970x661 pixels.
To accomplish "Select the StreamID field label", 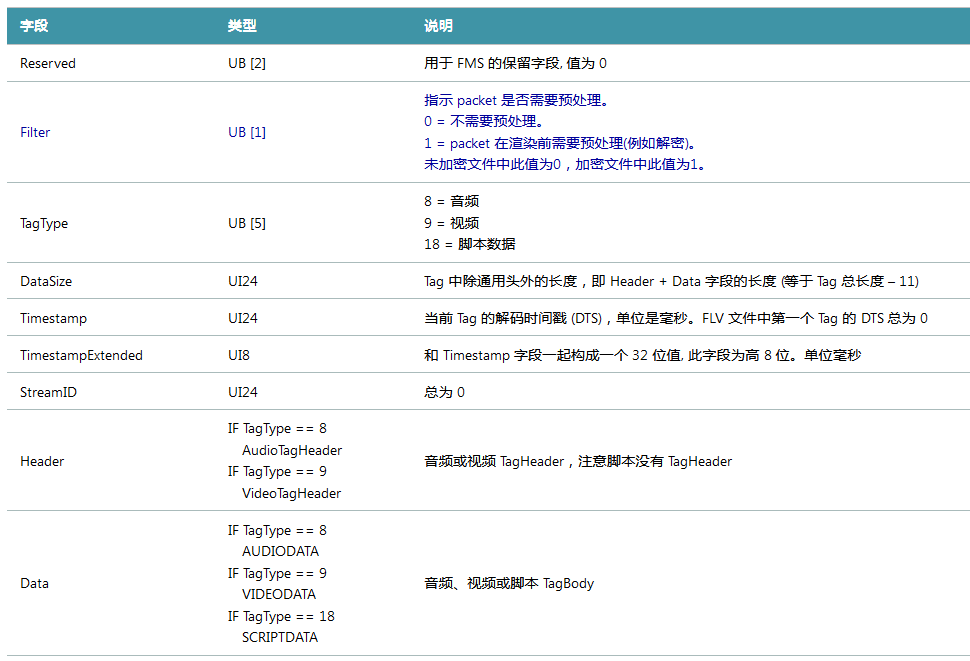I will [x=43, y=391].
